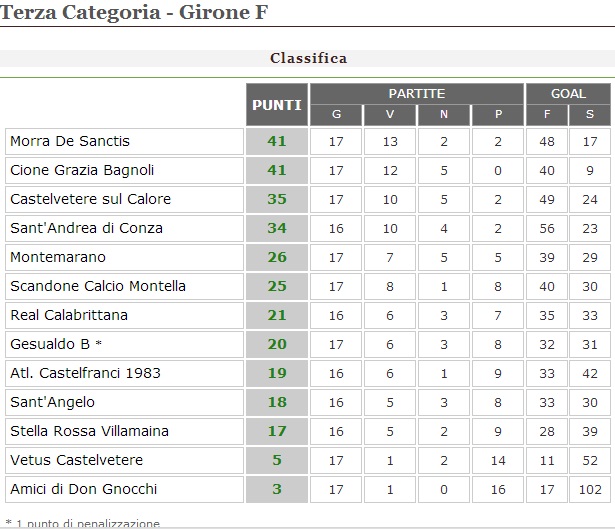Click Amici di Don Gnocchi team name
Image resolution: width=615 pixels, height=529 pixels.
[x=83, y=489]
